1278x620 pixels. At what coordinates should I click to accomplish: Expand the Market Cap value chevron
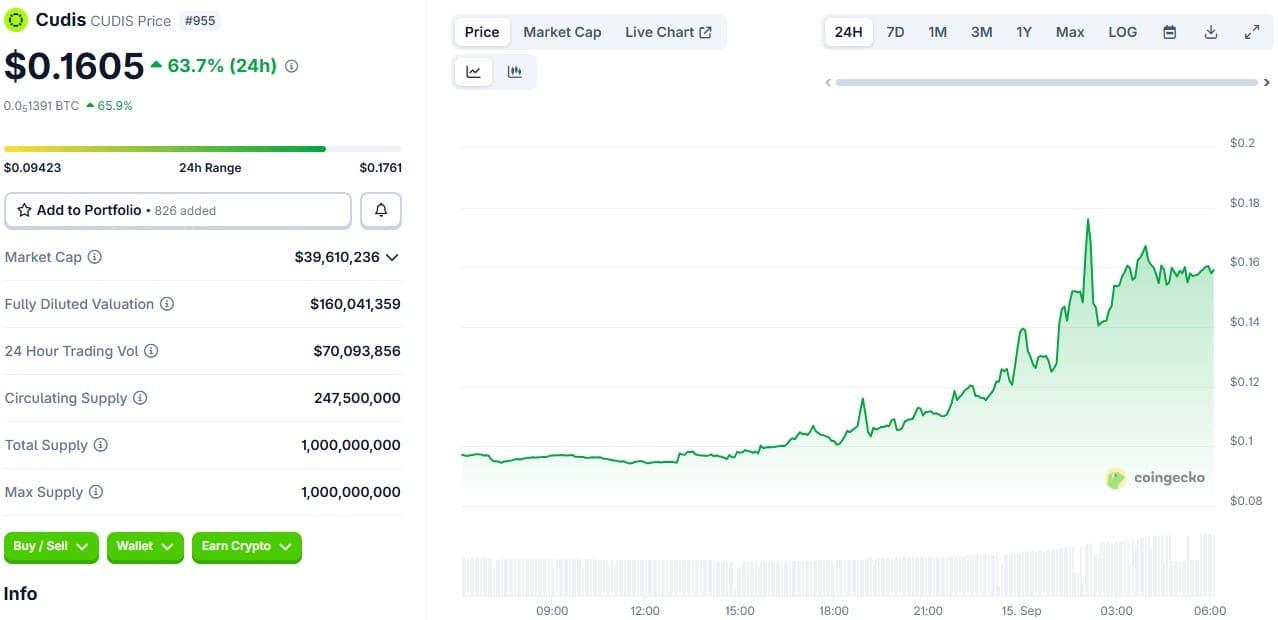coord(392,257)
